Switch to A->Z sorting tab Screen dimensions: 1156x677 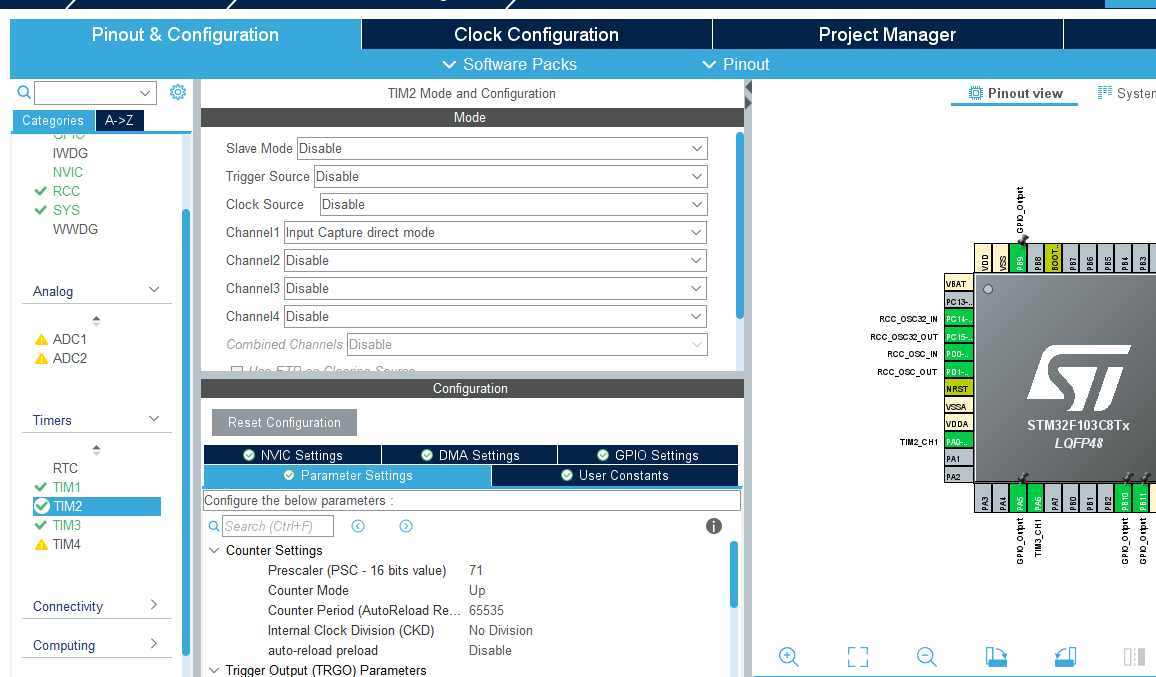[x=119, y=120]
